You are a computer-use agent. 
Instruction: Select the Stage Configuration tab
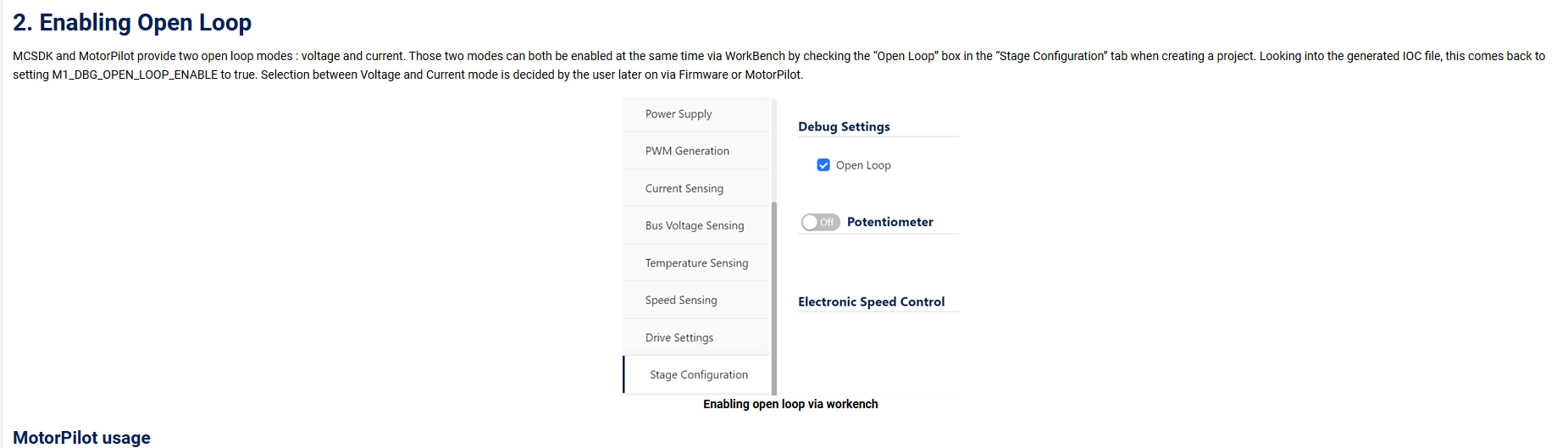(x=699, y=375)
